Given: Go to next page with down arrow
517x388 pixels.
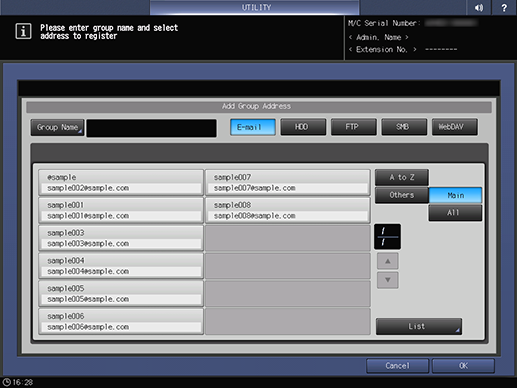Looking at the screenshot, I should 388,280.
